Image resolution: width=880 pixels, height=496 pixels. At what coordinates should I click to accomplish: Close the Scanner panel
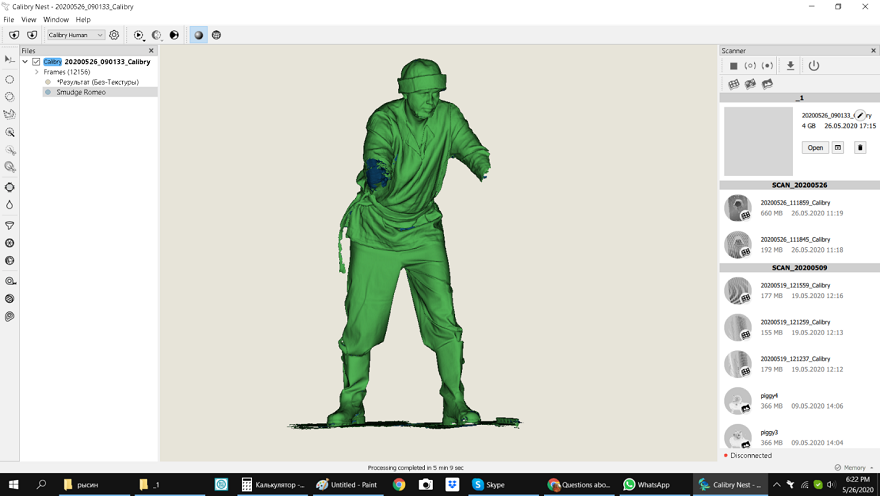coord(873,50)
